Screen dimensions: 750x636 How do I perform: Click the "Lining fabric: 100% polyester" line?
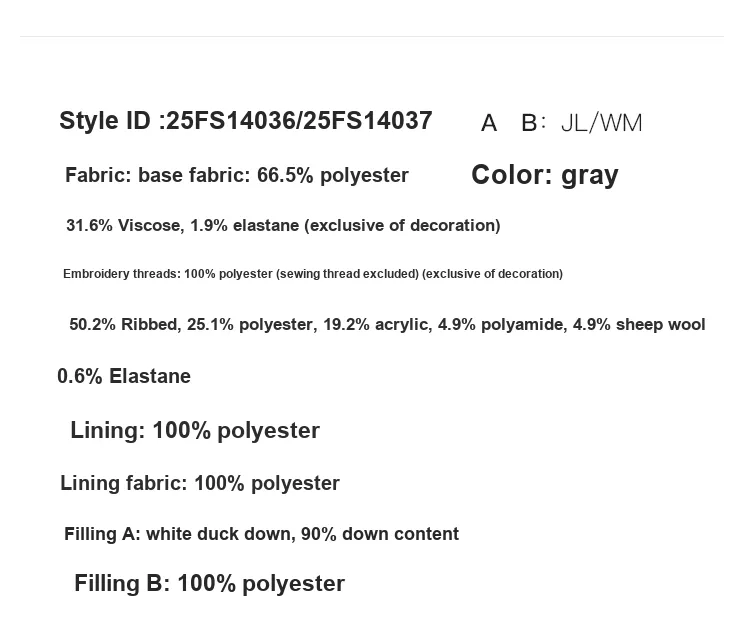point(199,484)
